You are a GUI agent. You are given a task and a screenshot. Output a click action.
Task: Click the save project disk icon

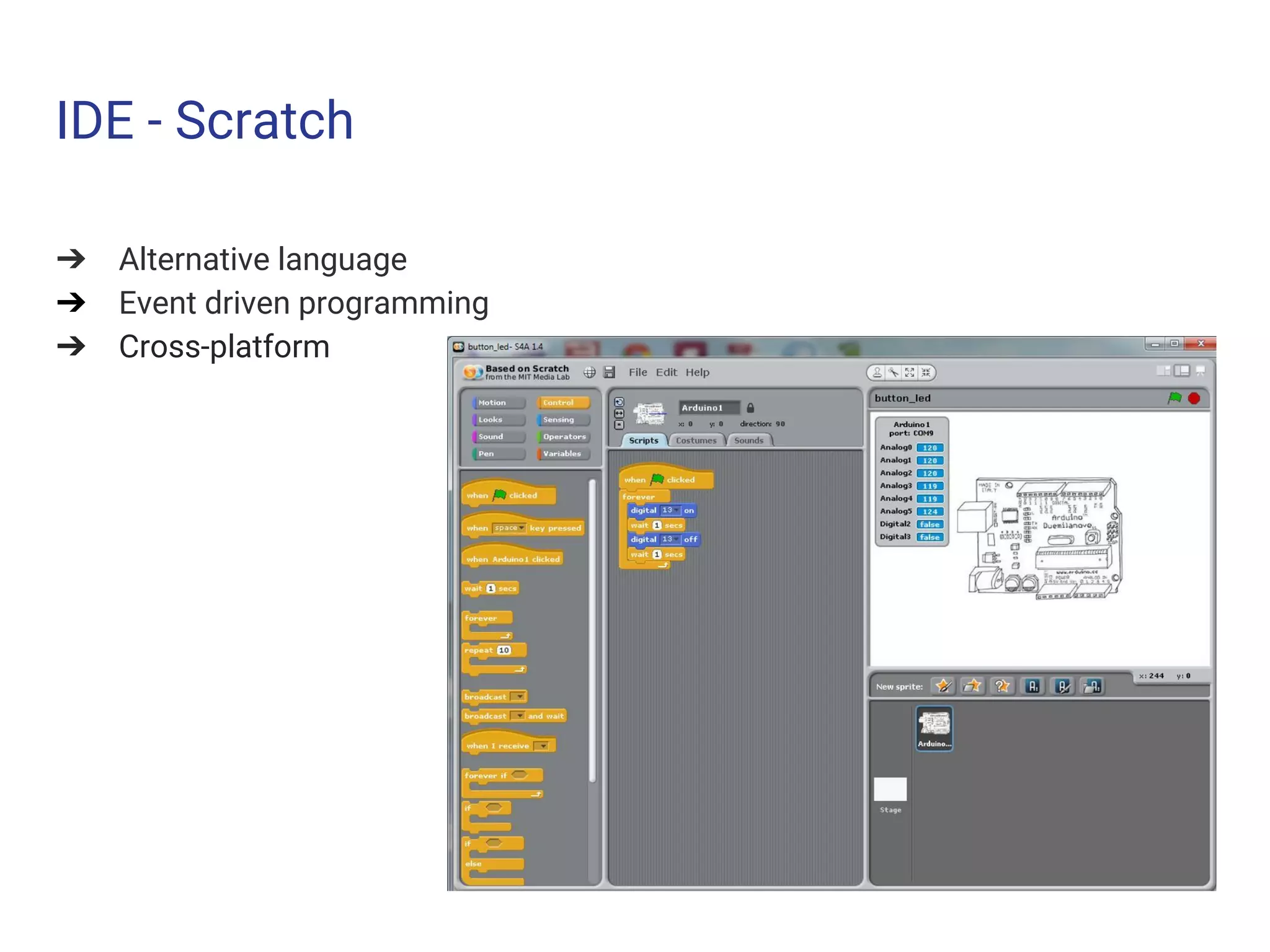609,372
